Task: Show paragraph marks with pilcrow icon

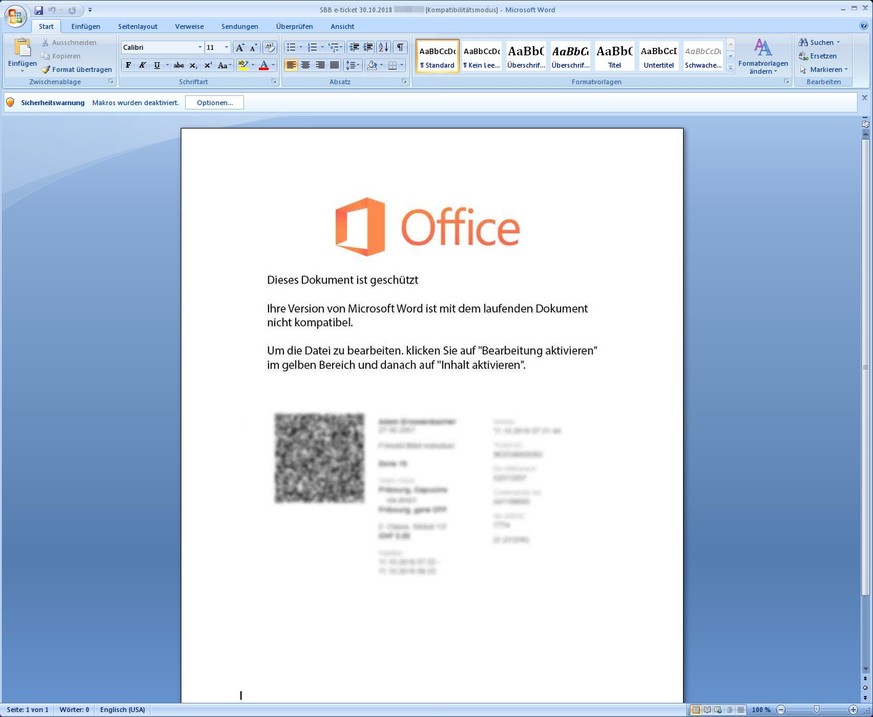Action: 400,47
